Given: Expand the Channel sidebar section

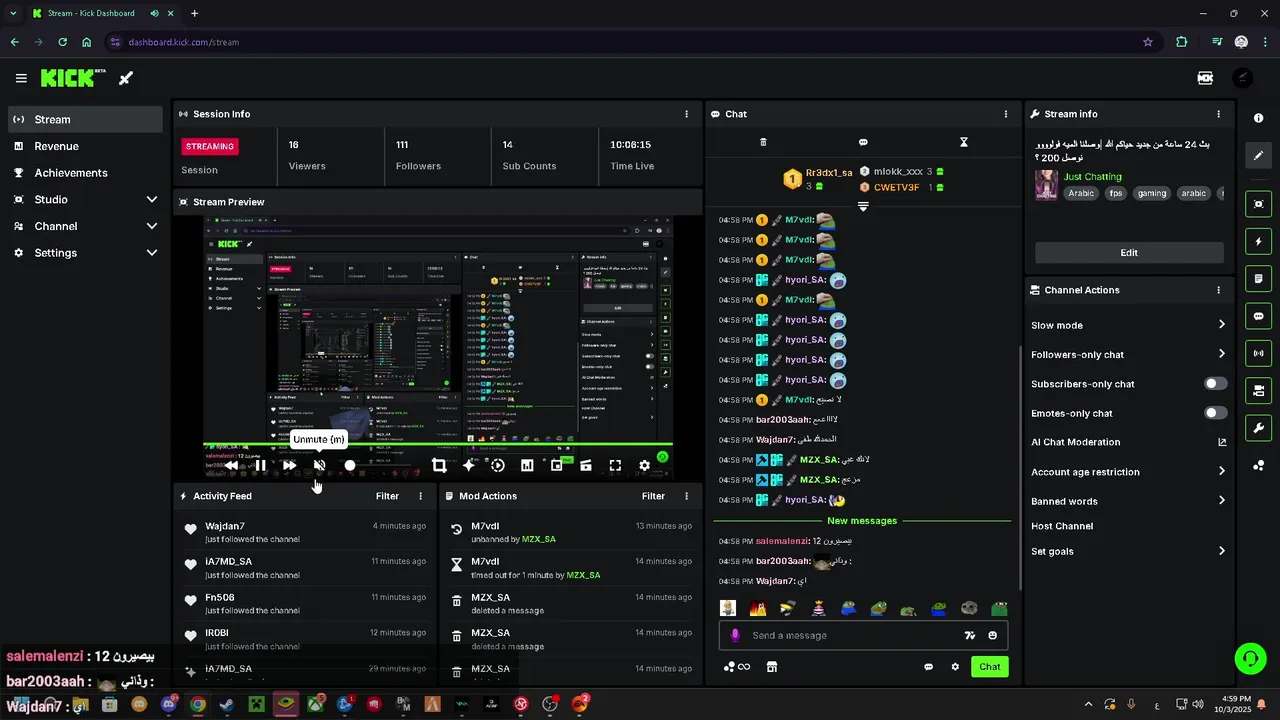Looking at the screenshot, I should (152, 226).
